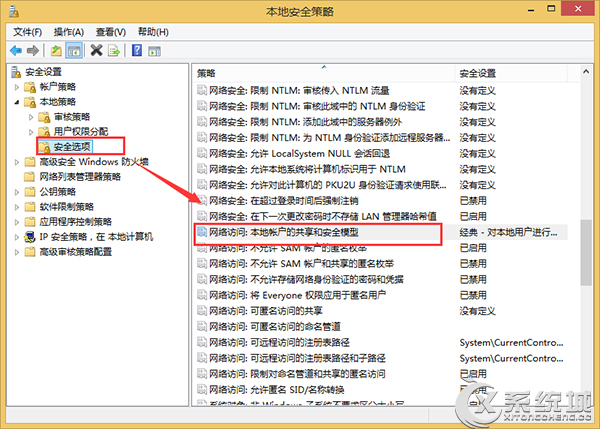Click the 公钥策略 folder icon
The height and width of the screenshot is (429, 600).
point(30,191)
